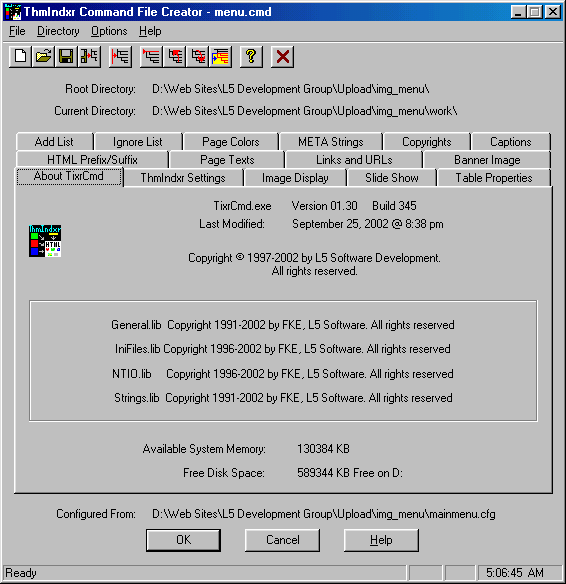Open the Help menu
The height and width of the screenshot is (584, 566).
coord(150,31)
